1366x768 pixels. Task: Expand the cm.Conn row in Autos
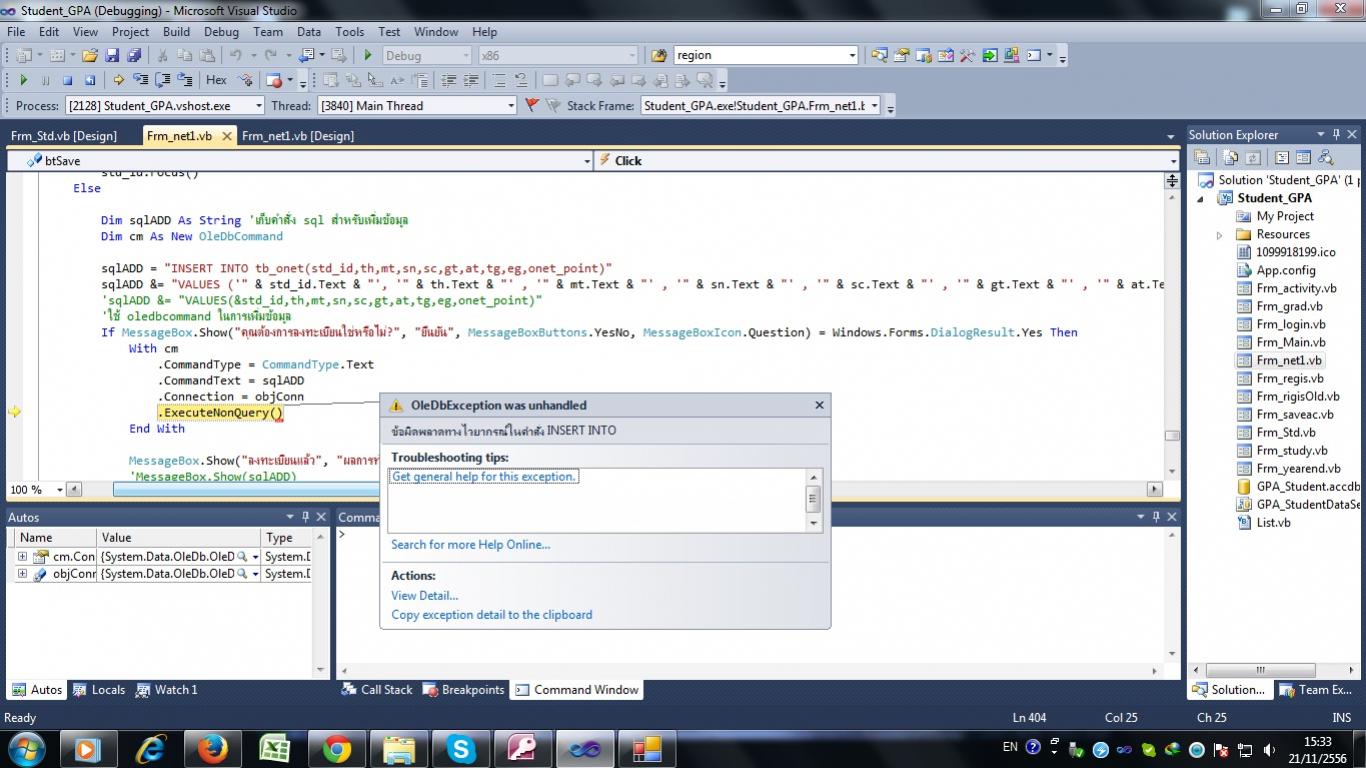22,556
